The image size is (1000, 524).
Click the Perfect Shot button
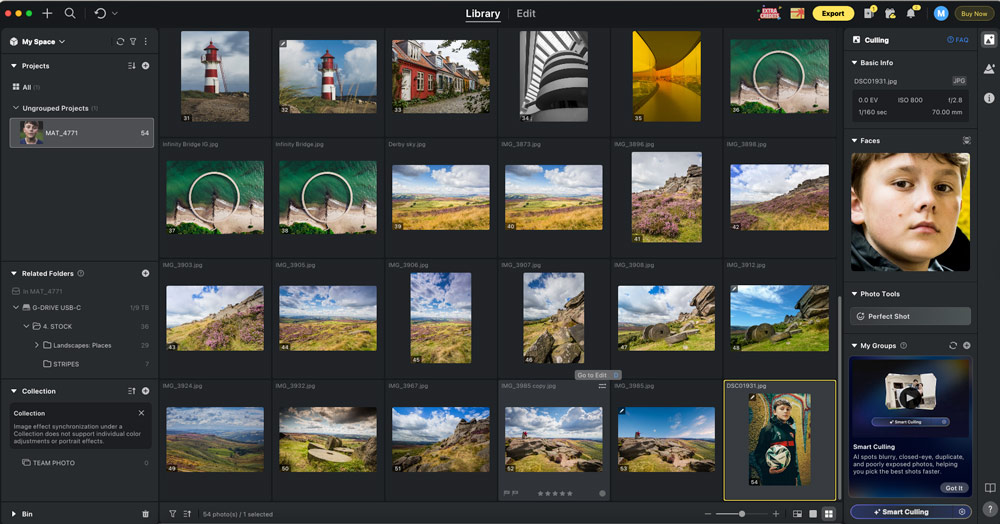pyautogui.click(x=910, y=316)
